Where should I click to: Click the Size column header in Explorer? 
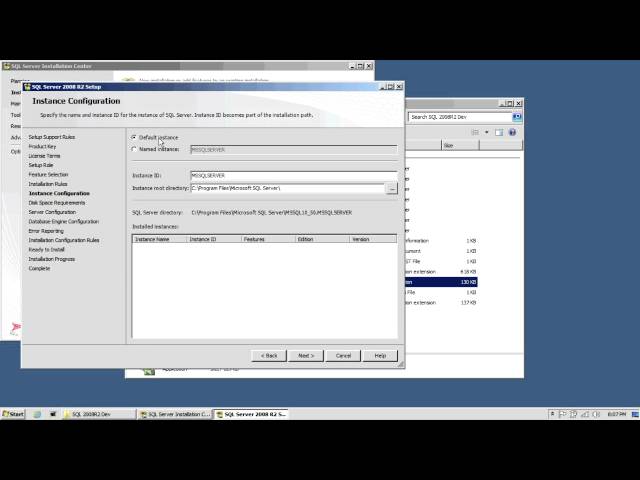tap(460, 146)
